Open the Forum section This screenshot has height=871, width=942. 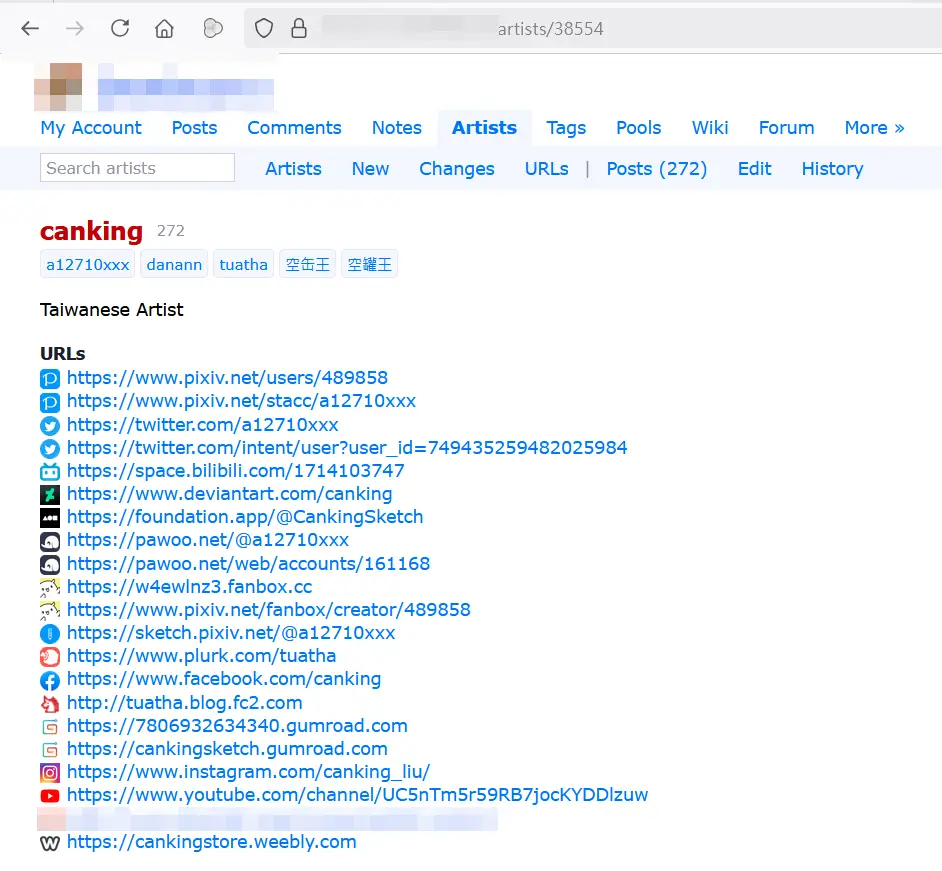click(x=786, y=128)
